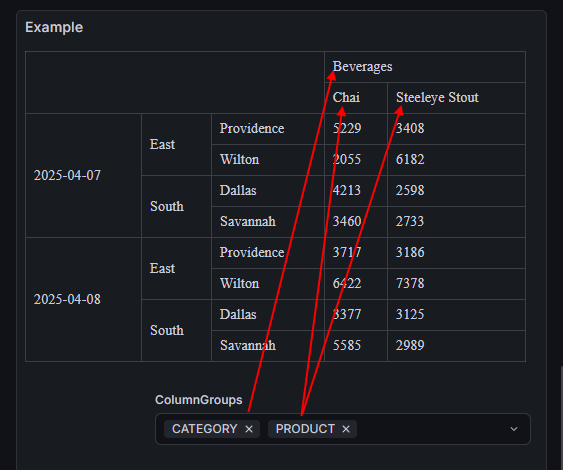
Task: Click the CATEGORY tag label
Action: pos(204,429)
